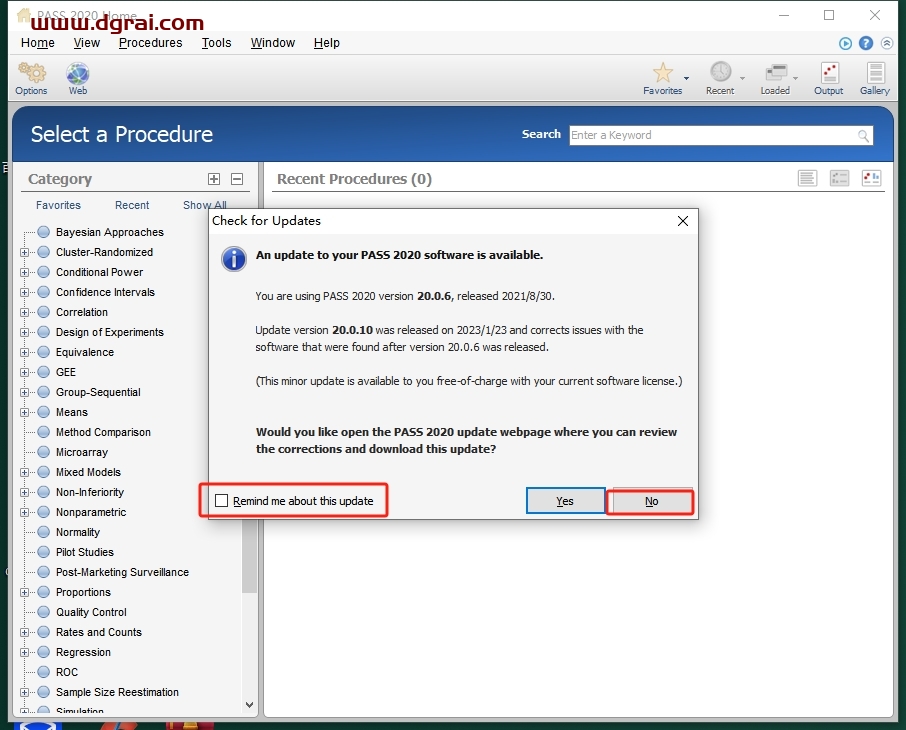Expand the Conditional Power tree node
The height and width of the screenshot is (730, 906).
pos(24,272)
